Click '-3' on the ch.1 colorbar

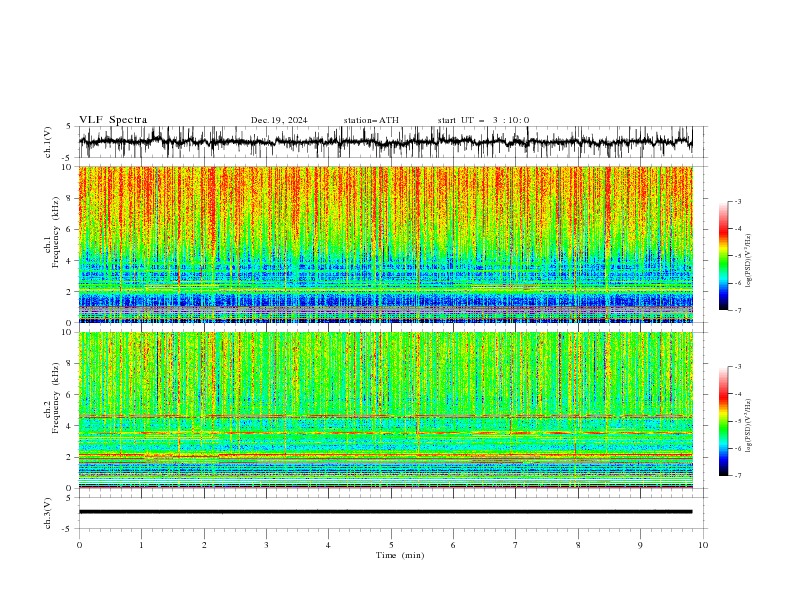tap(738, 201)
